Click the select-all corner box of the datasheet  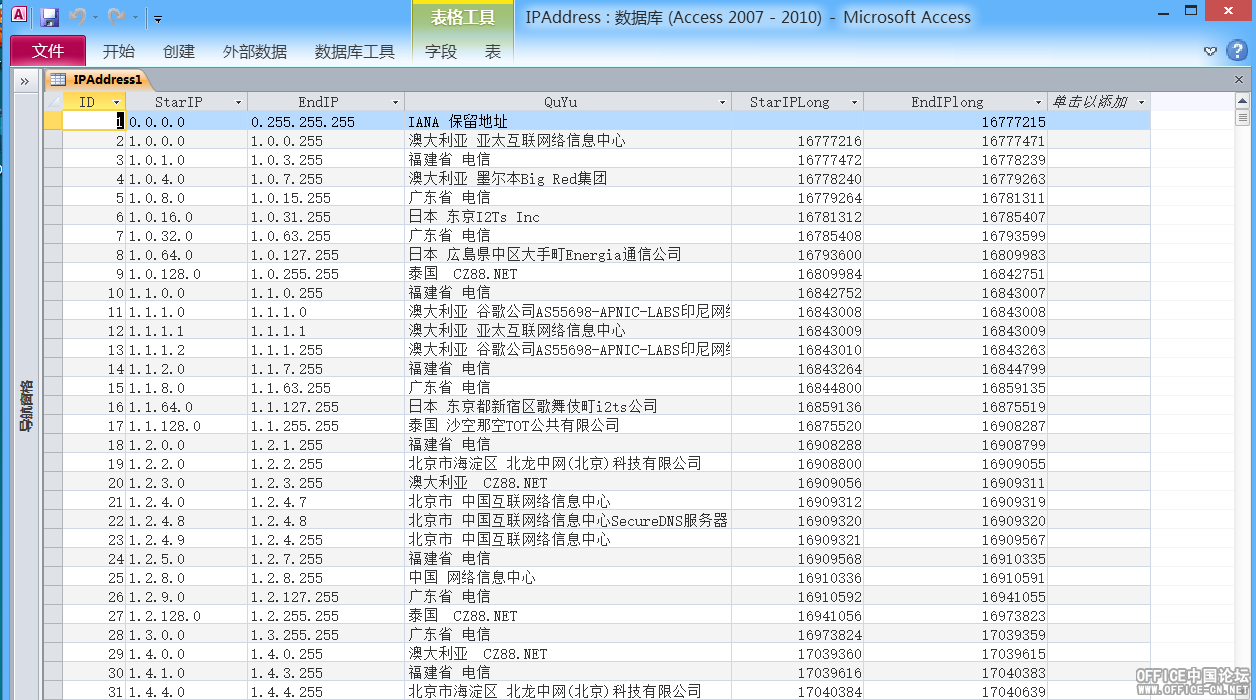(53, 102)
